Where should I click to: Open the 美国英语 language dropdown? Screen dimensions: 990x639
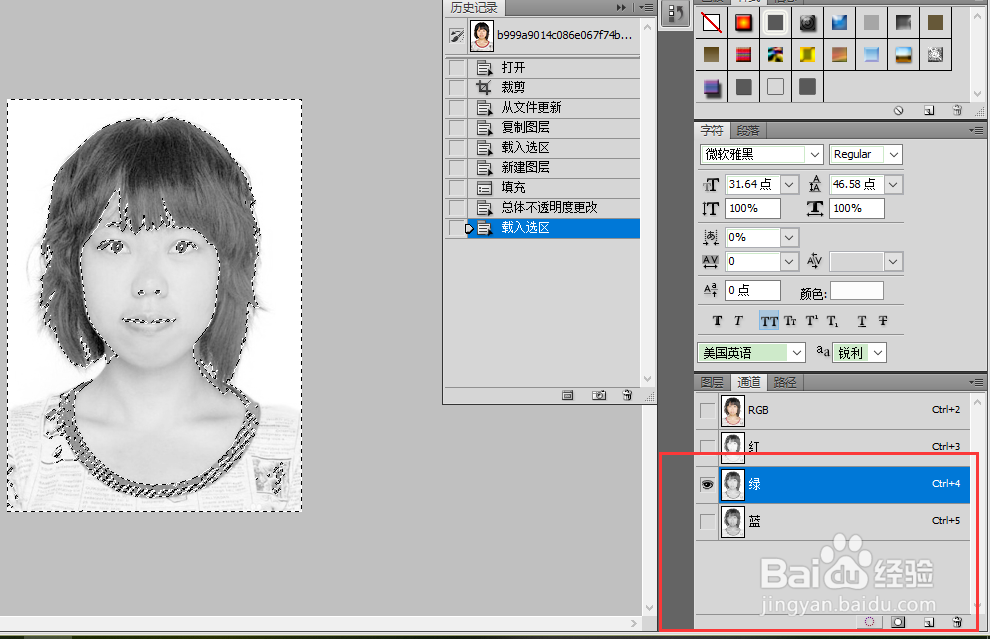pyautogui.click(x=797, y=353)
